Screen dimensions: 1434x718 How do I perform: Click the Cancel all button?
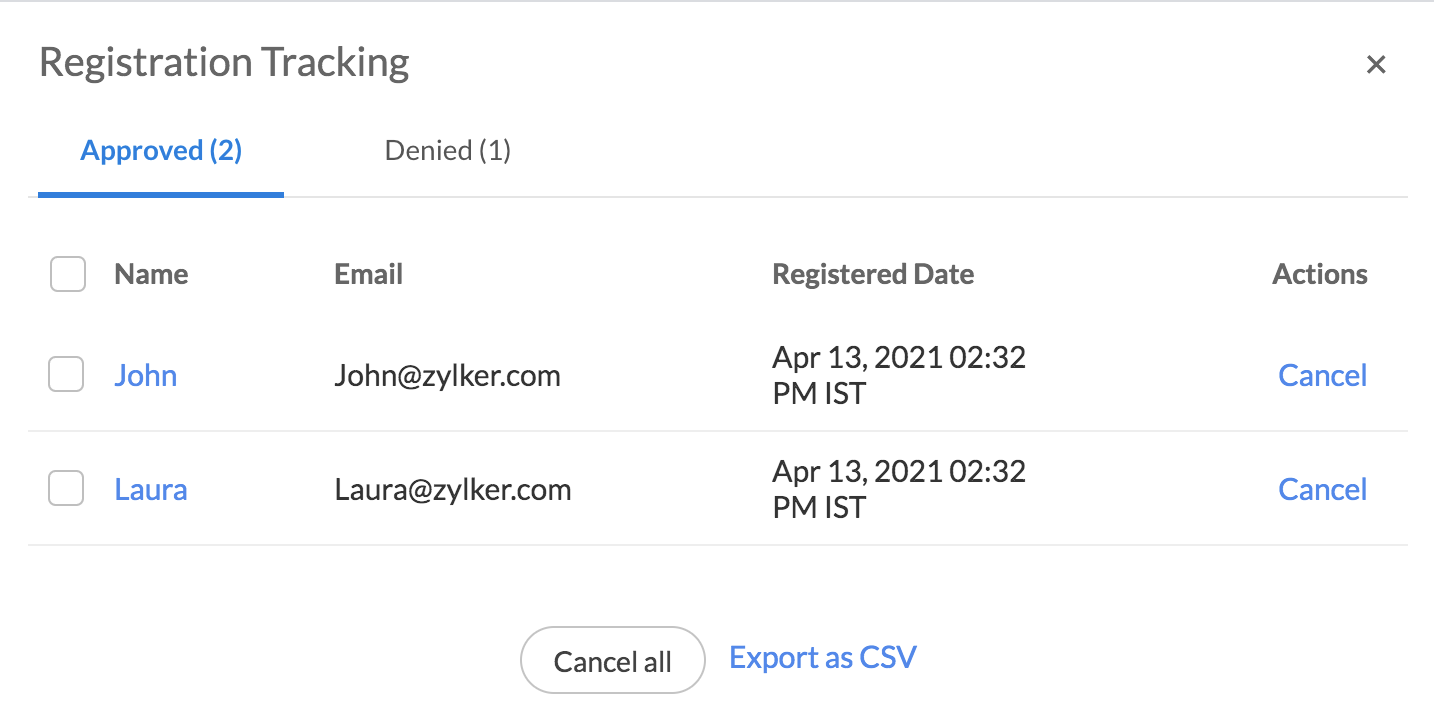613,660
